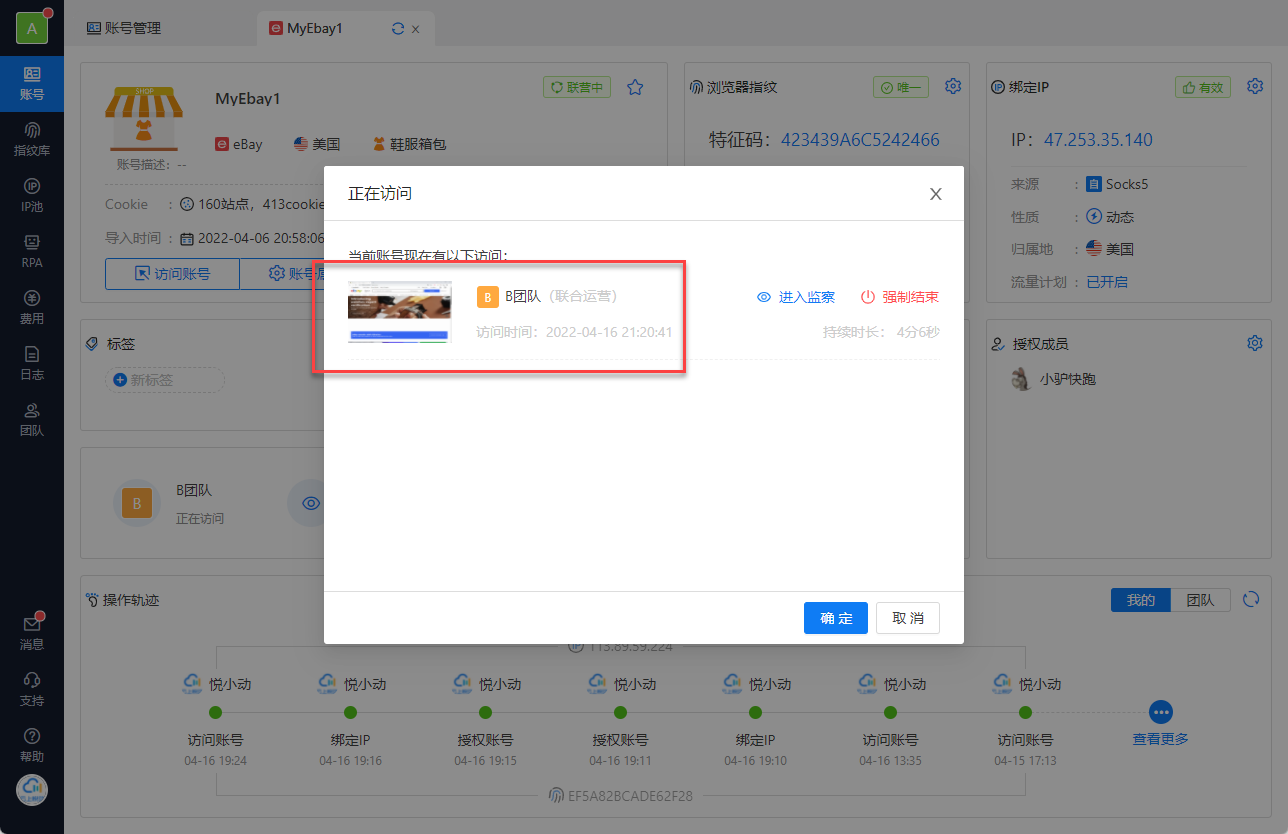This screenshot has height=834, width=1288.
Task: Click 强制结束 to force end session
Action: pos(899,297)
